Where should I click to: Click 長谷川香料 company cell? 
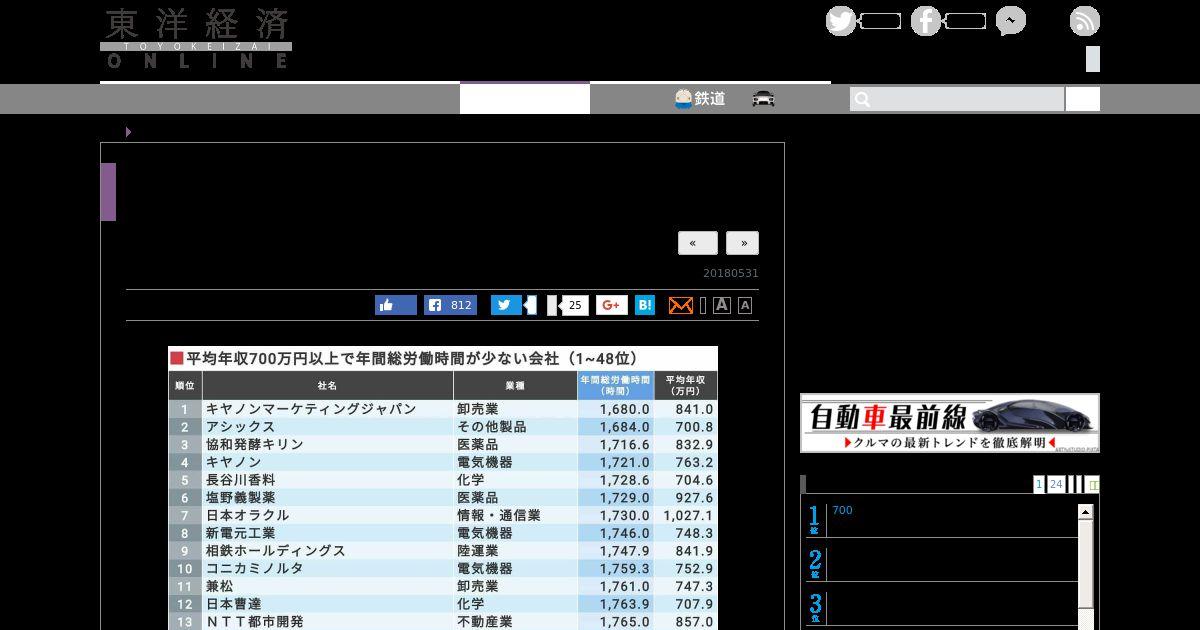tap(240, 480)
